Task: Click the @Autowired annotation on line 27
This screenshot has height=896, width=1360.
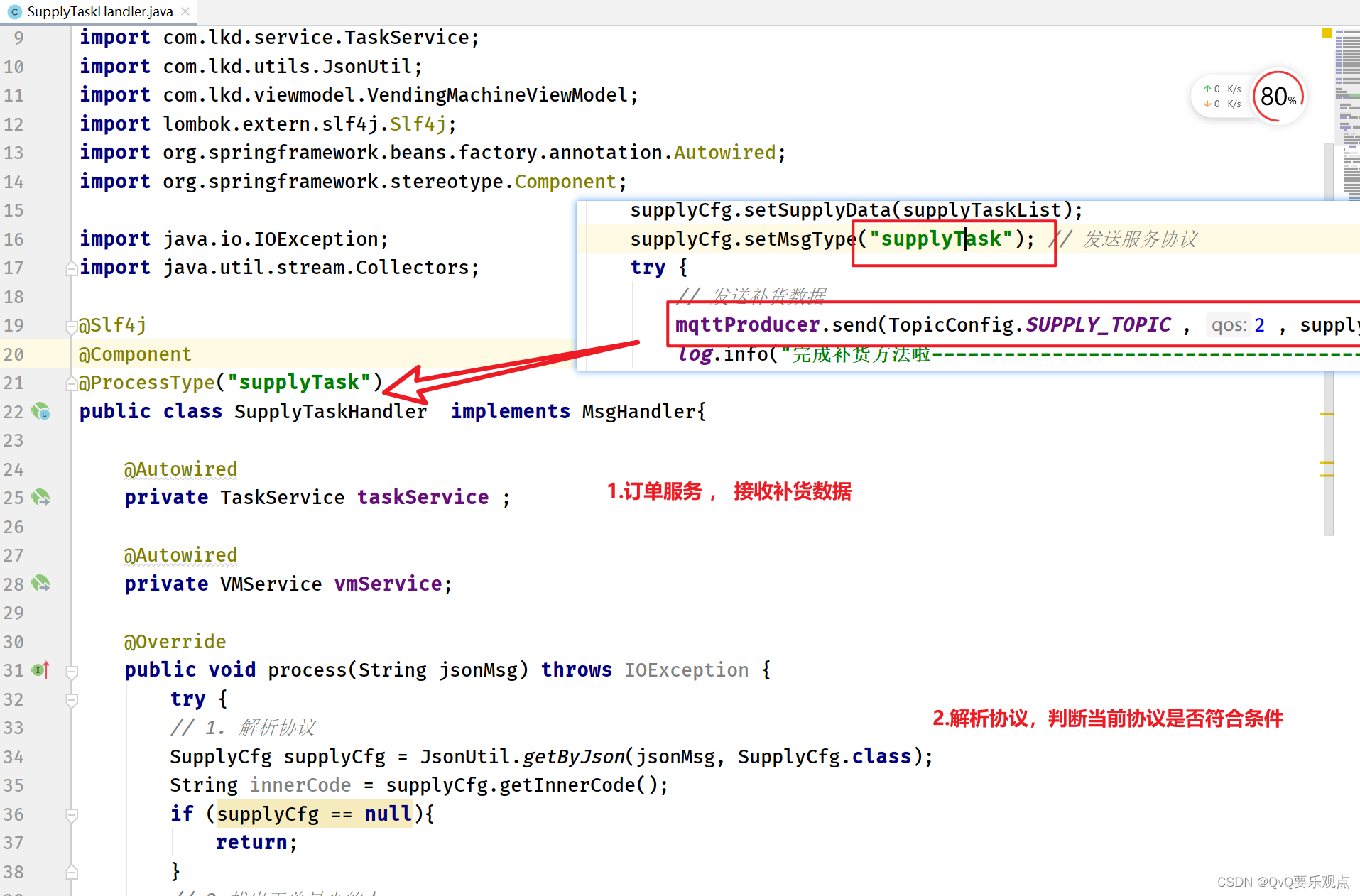Action: coord(180,555)
